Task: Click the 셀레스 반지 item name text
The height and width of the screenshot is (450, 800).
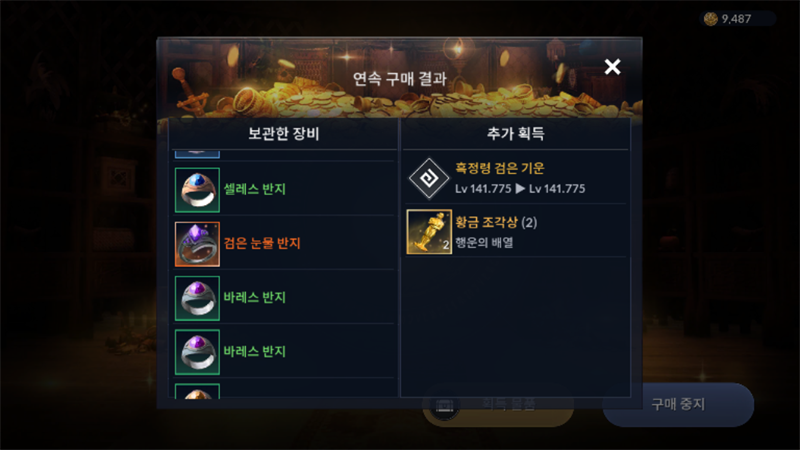Action: (x=255, y=189)
